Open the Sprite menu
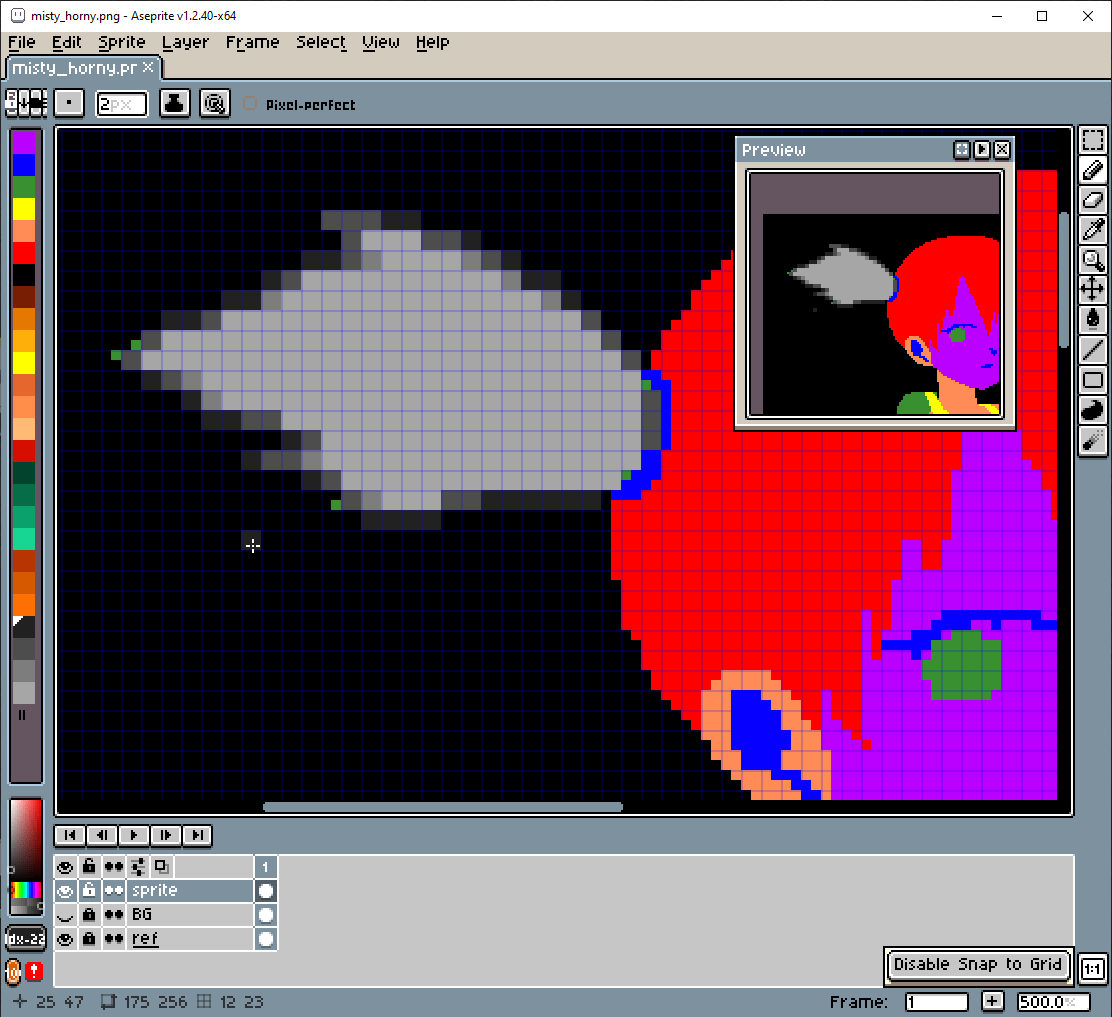 (x=122, y=42)
